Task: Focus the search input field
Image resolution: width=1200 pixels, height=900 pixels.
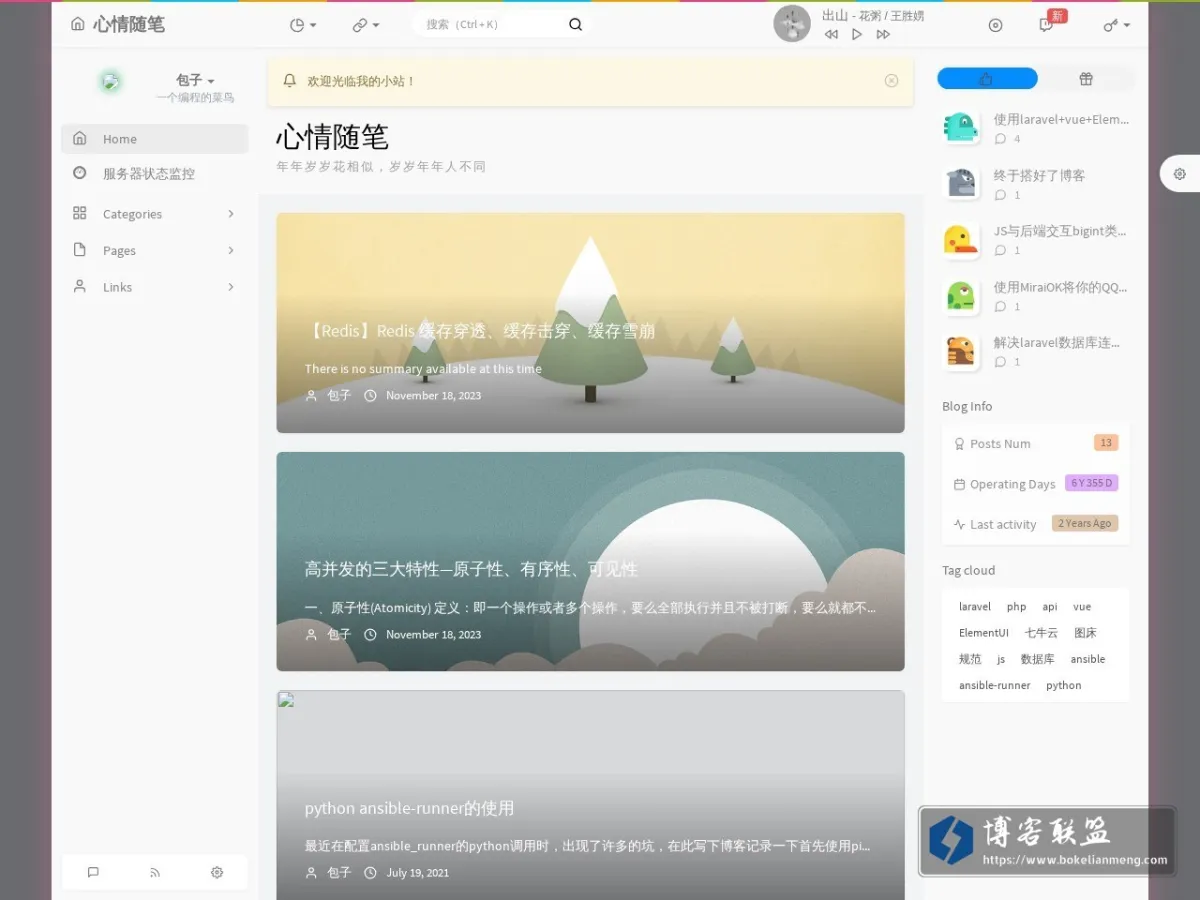Action: pyautogui.click(x=490, y=24)
